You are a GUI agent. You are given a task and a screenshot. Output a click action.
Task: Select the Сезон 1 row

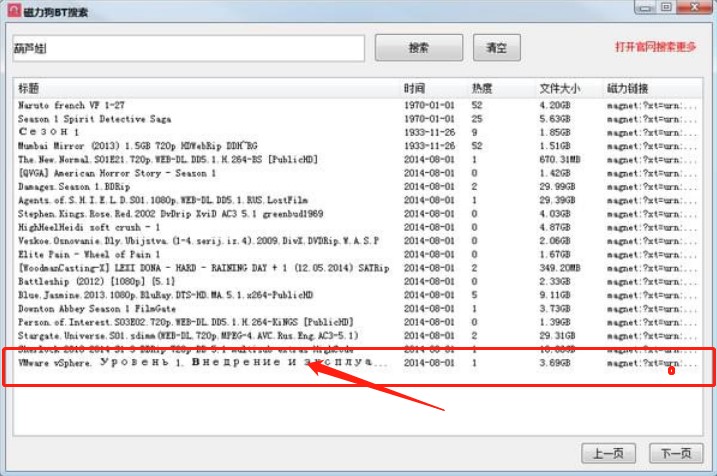coord(358,132)
